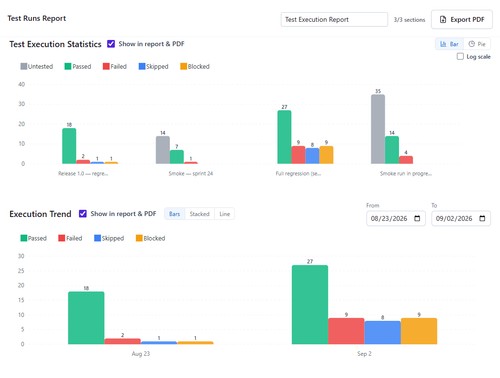Image resolution: width=500 pixels, height=378 pixels.
Task: Enable the Log scale checkbox
Action: [460, 56]
